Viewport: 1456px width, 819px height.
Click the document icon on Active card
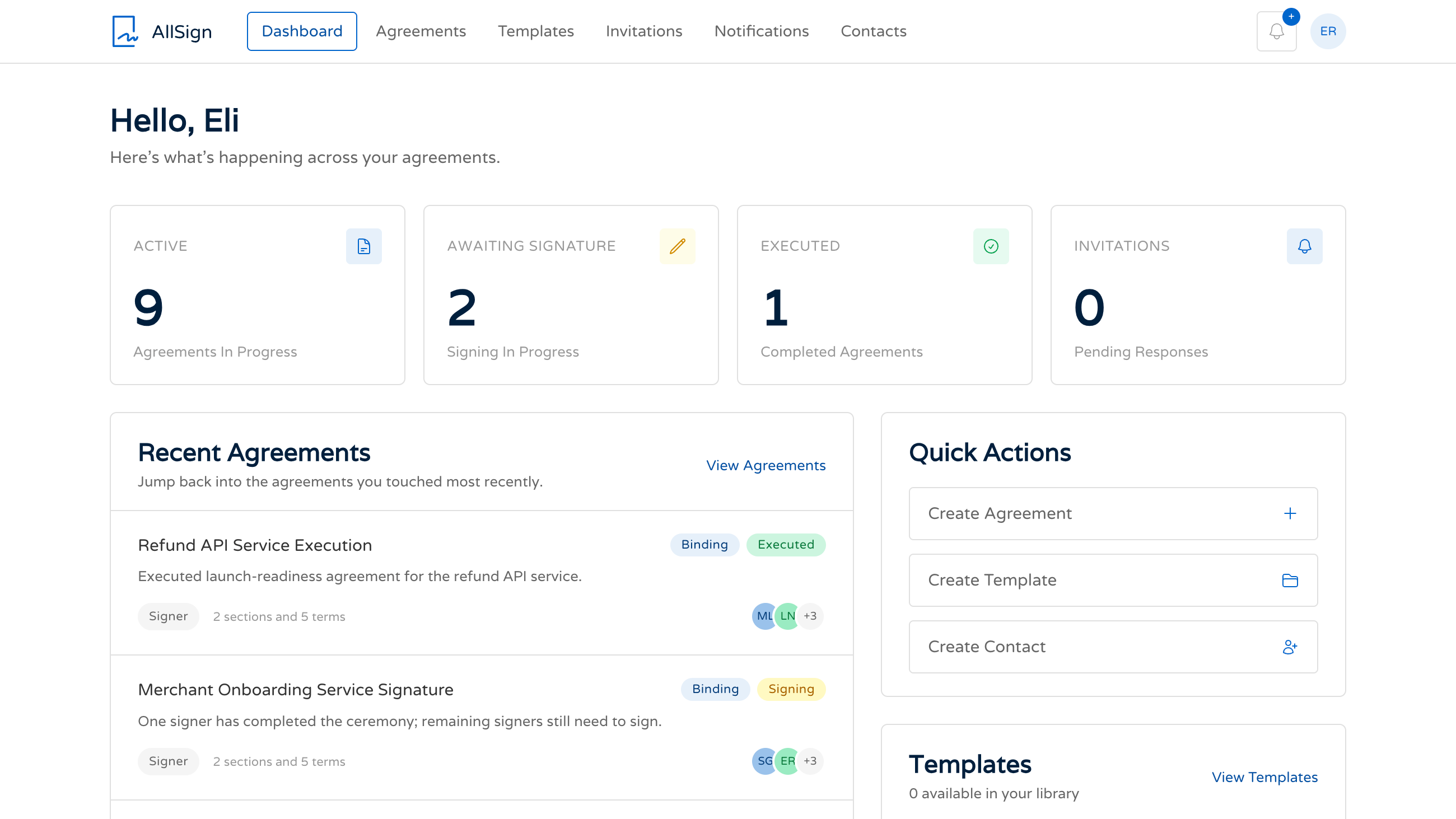click(364, 246)
